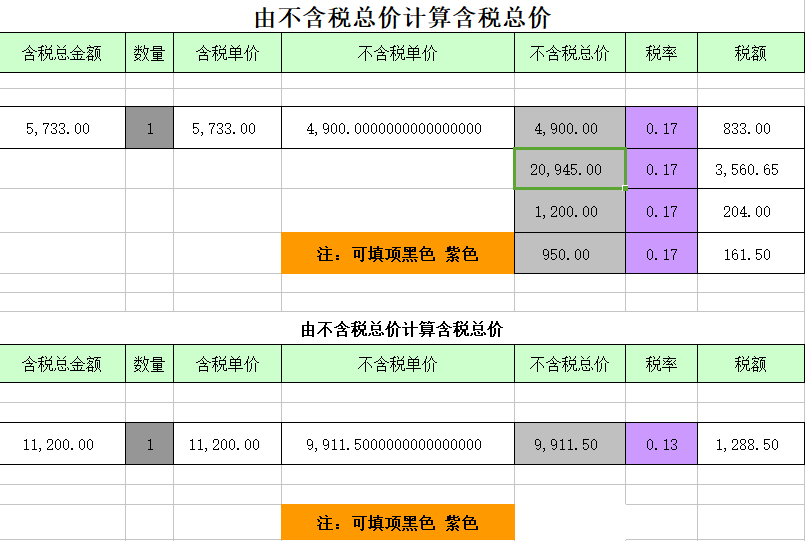Click the second table's bold title
The height and width of the screenshot is (541, 805).
click(x=402, y=329)
